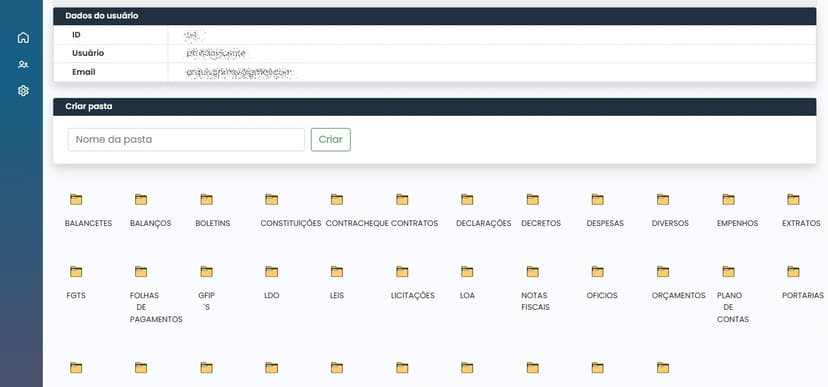Click the DECRETOS label
This screenshot has height=387, width=828.
[x=541, y=223]
